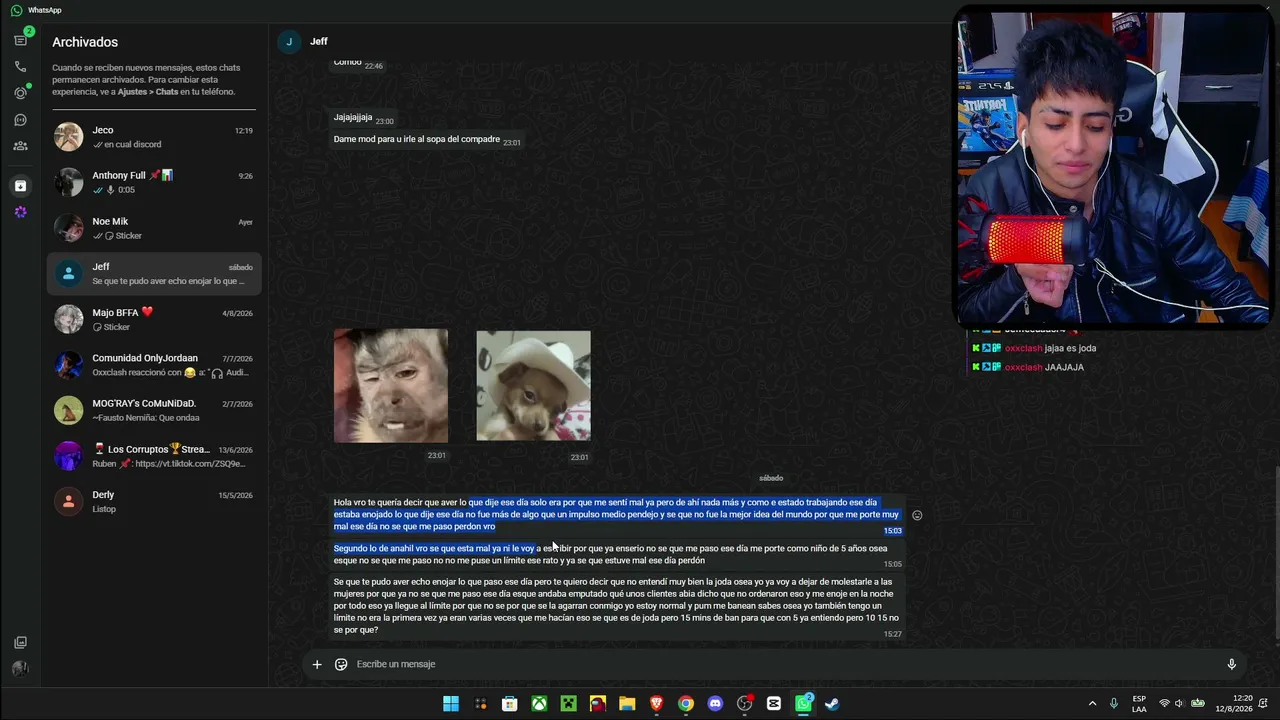The width and height of the screenshot is (1280, 720).
Task: Open the emoji and sticker picker
Action: [341, 664]
